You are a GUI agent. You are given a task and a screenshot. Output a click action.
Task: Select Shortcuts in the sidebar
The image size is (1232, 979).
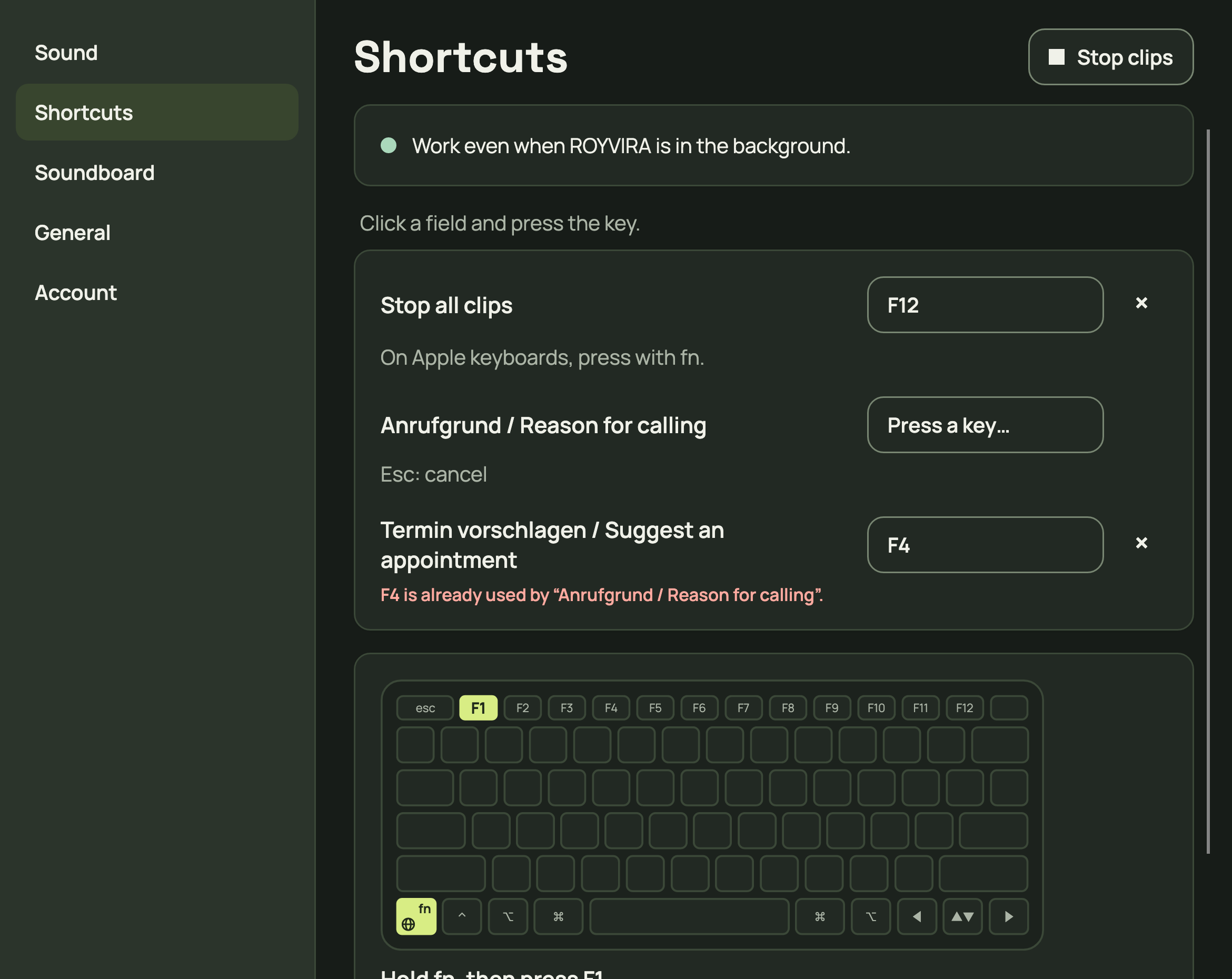point(157,113)
